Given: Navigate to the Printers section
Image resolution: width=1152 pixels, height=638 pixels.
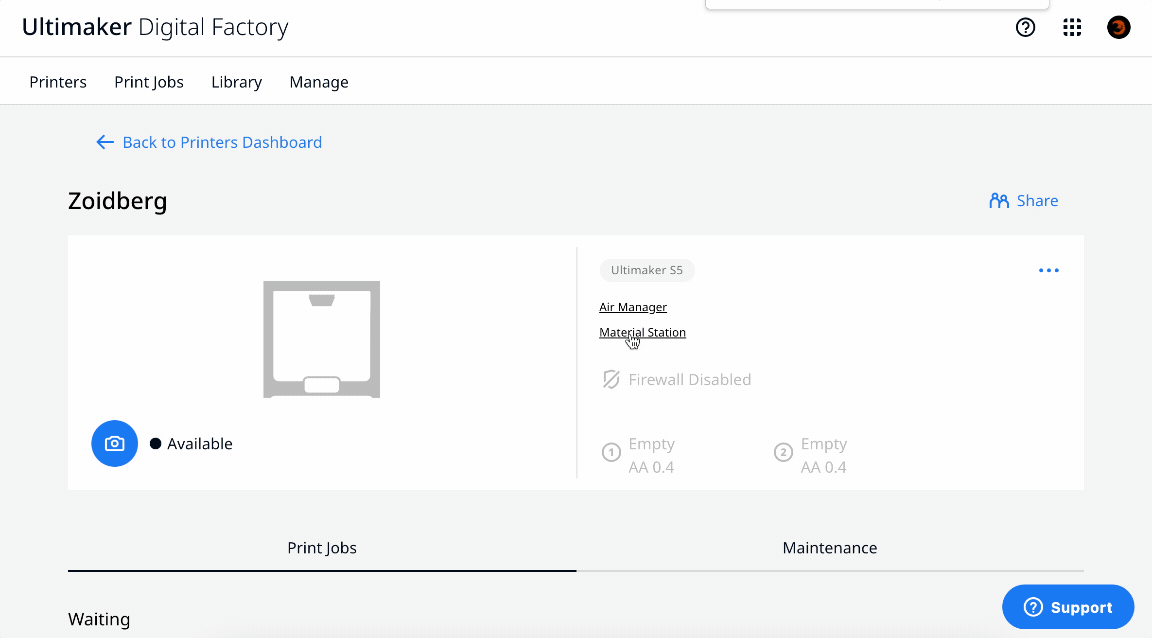Looking at the screenshot, I should tap(57, 82).
